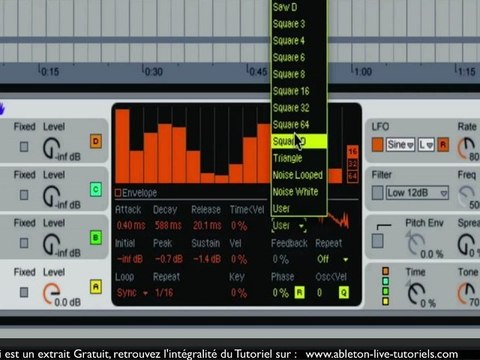Choose Noise Looped from waveform list
Screen dimensions: 480x360
click(x=298, y=175)
